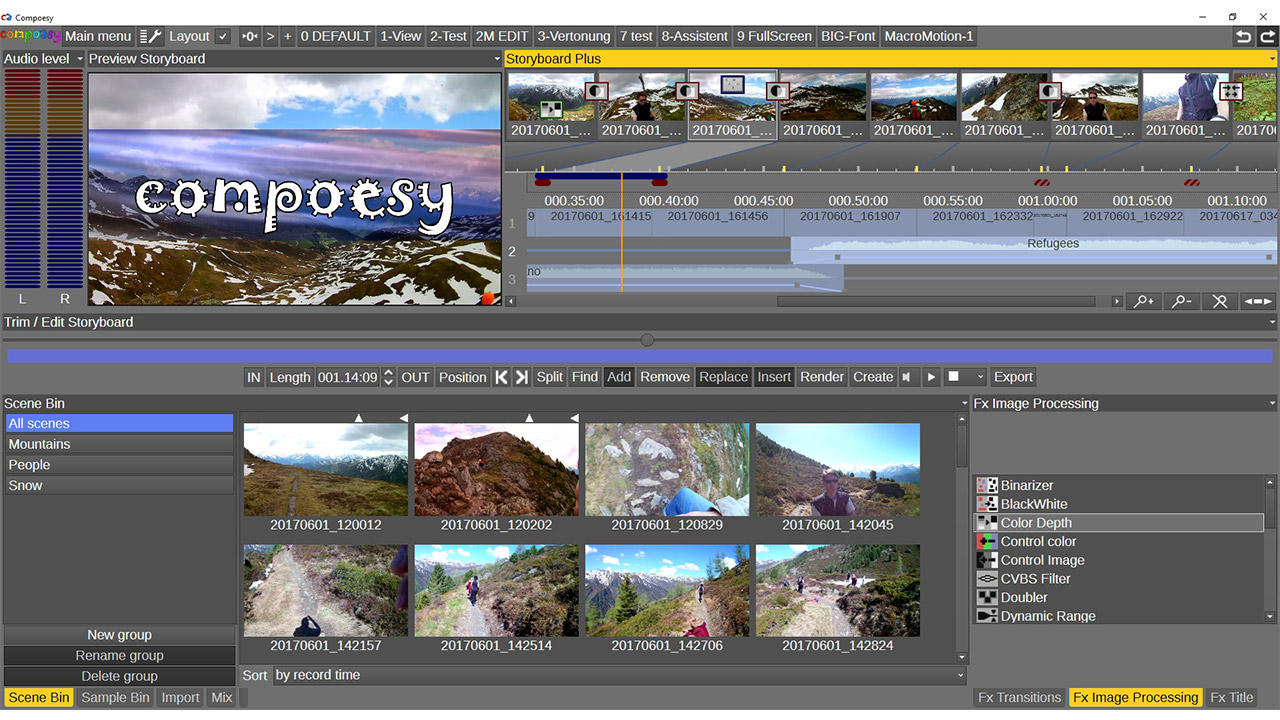The image size is (1280, 720).
Task: Open settings with the wrench icon
Action: [150, 36]
